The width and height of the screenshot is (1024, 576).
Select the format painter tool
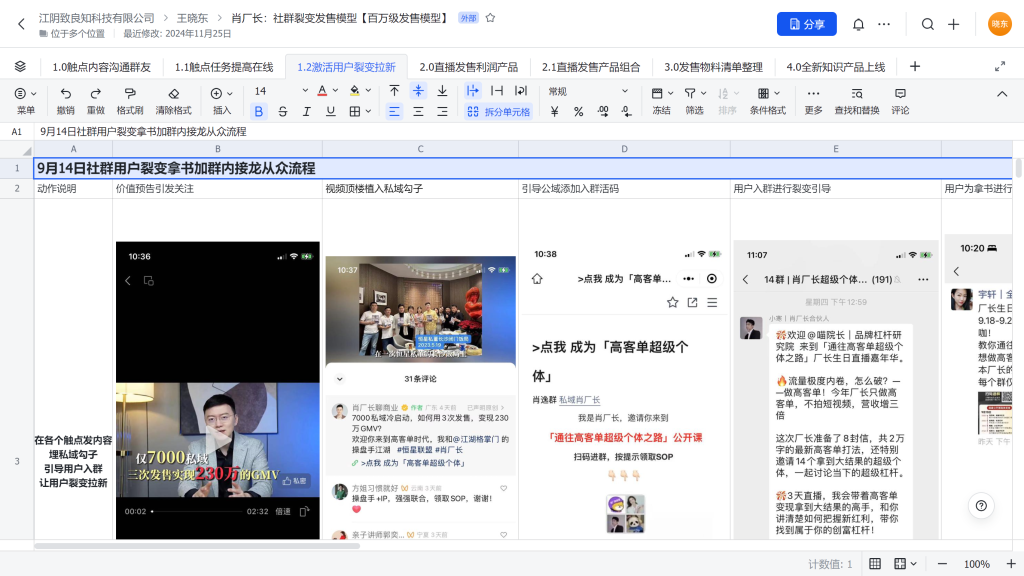click(x=130, y=101)
